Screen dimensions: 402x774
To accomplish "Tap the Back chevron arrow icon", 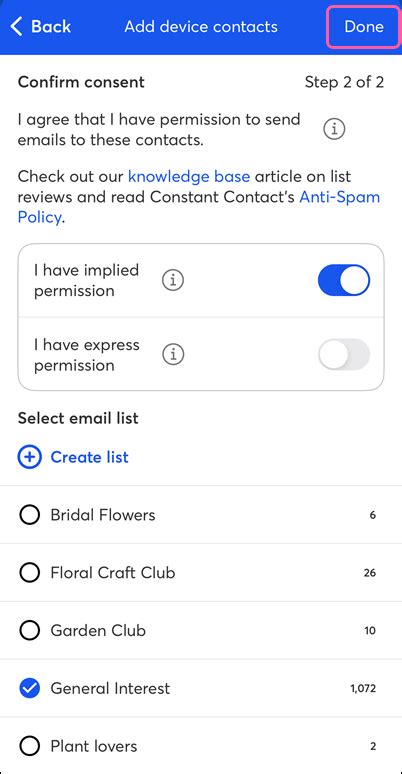I will click(16, 27).
